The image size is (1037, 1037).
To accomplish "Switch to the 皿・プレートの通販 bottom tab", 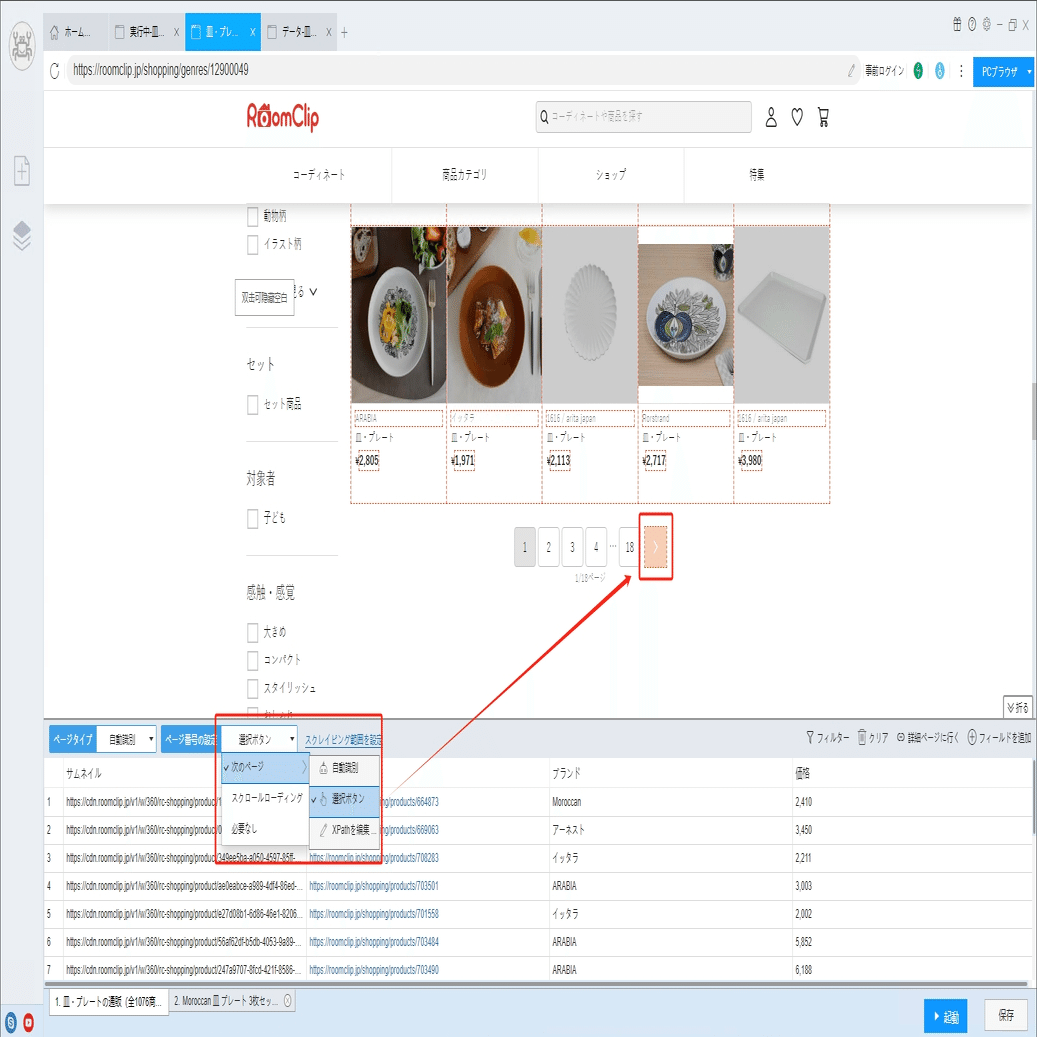I will (109, 1001).
